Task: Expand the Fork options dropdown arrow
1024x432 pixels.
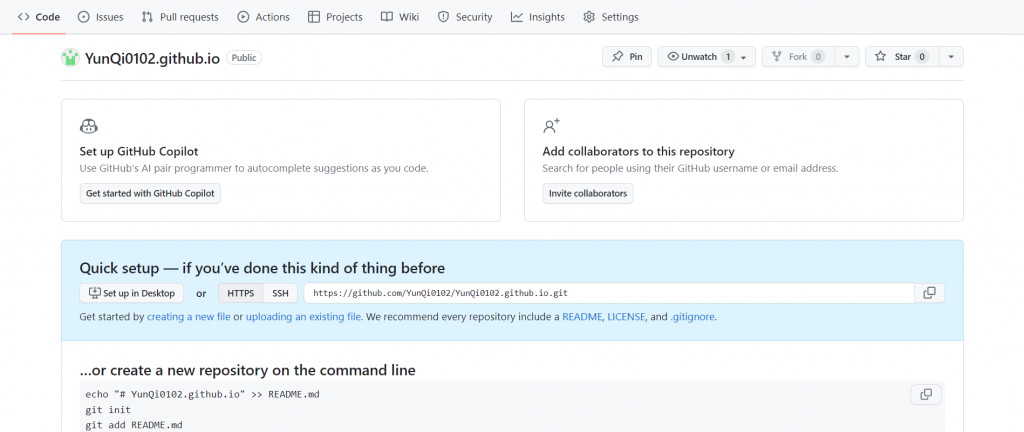Action: 847,57
